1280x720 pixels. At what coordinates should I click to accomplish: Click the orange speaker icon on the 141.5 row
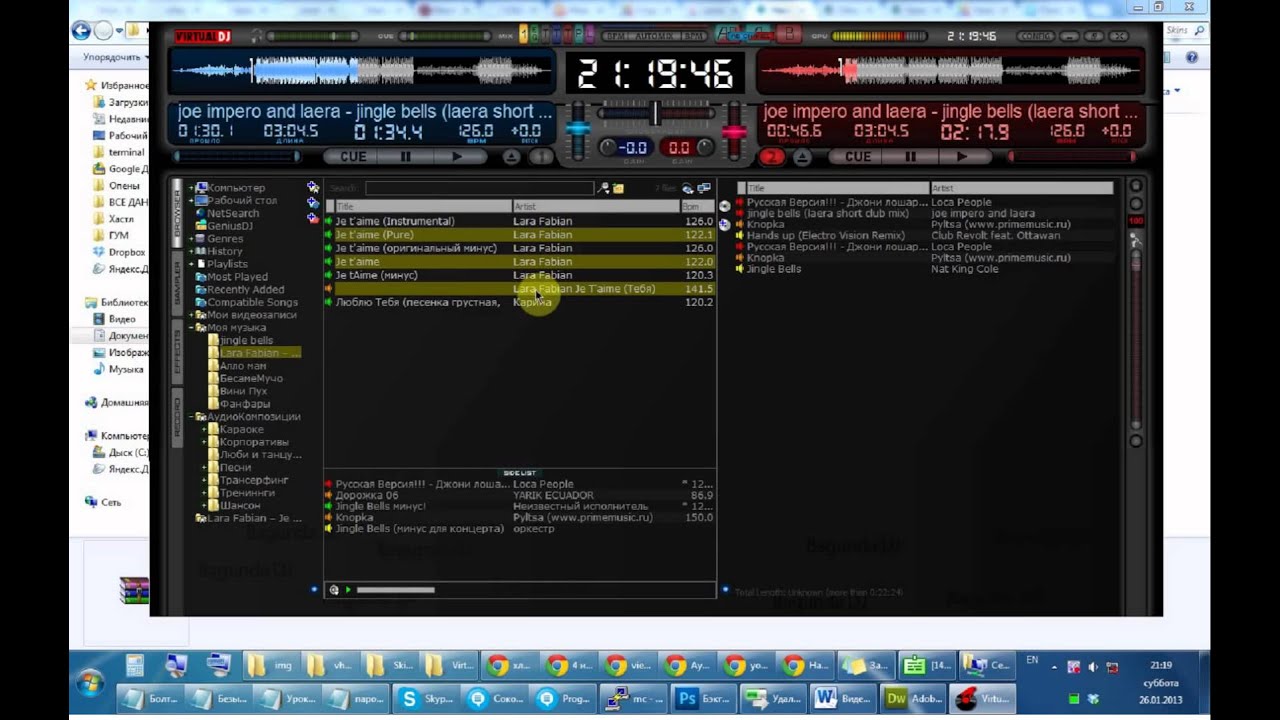tap(328, 289)
